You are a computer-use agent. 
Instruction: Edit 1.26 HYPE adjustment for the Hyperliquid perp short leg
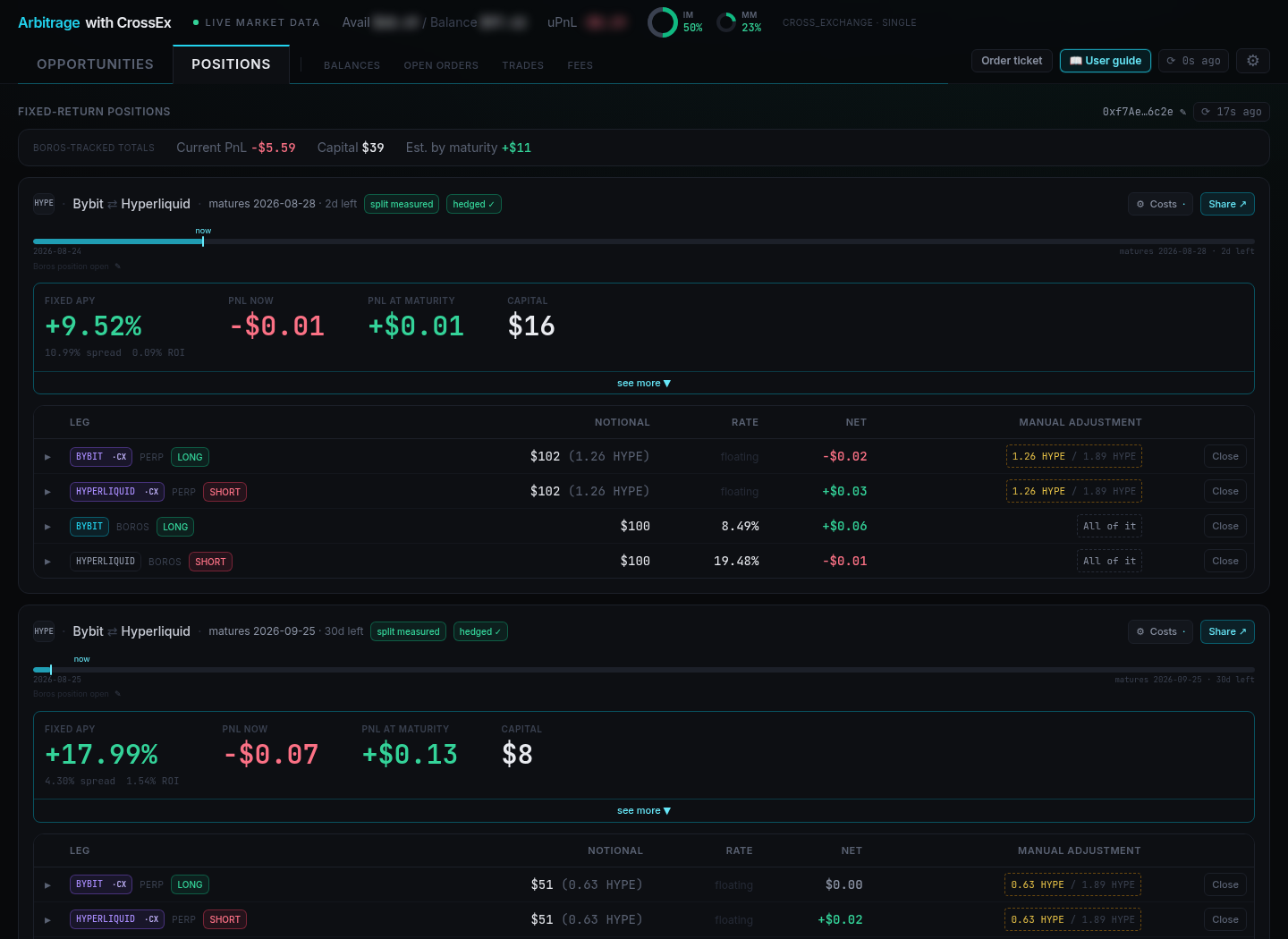1074,491
